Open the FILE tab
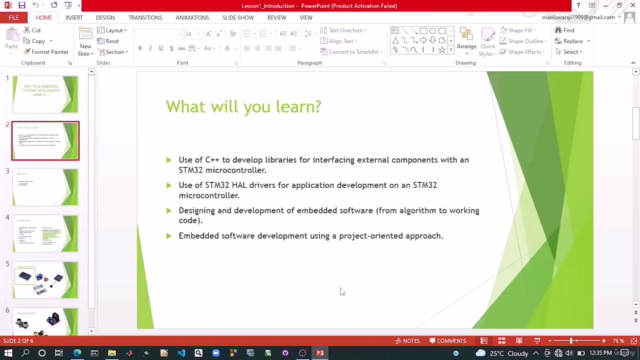Image resolution: width=640 pixels, height=360 pixels. tap(13, 18)
